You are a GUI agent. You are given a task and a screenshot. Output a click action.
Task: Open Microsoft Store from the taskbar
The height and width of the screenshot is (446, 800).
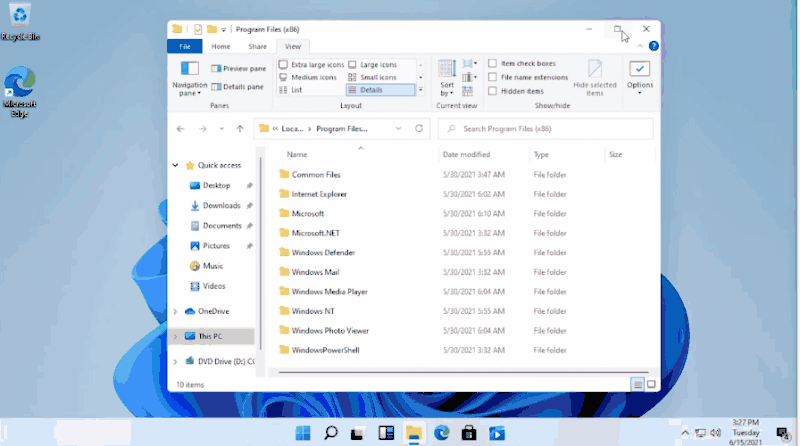(469, 433)
